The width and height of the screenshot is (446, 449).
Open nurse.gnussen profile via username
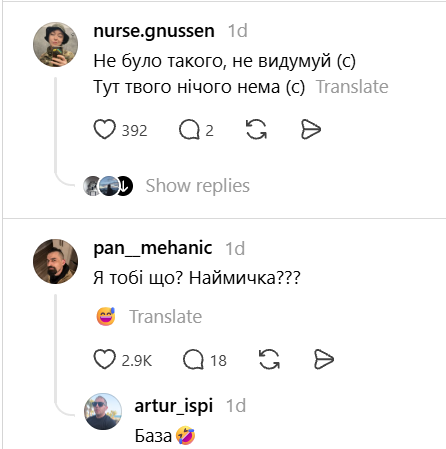tap(154, 31)
